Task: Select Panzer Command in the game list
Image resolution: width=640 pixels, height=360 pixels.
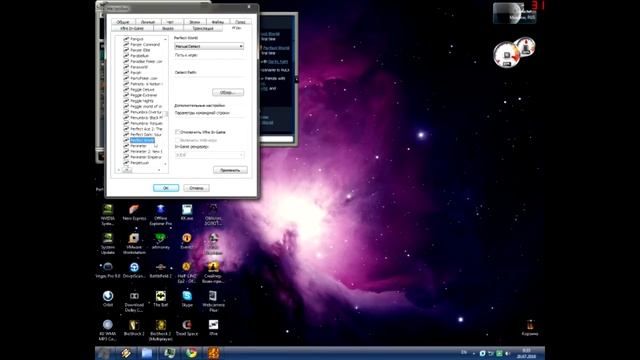Action: point(145,44)
